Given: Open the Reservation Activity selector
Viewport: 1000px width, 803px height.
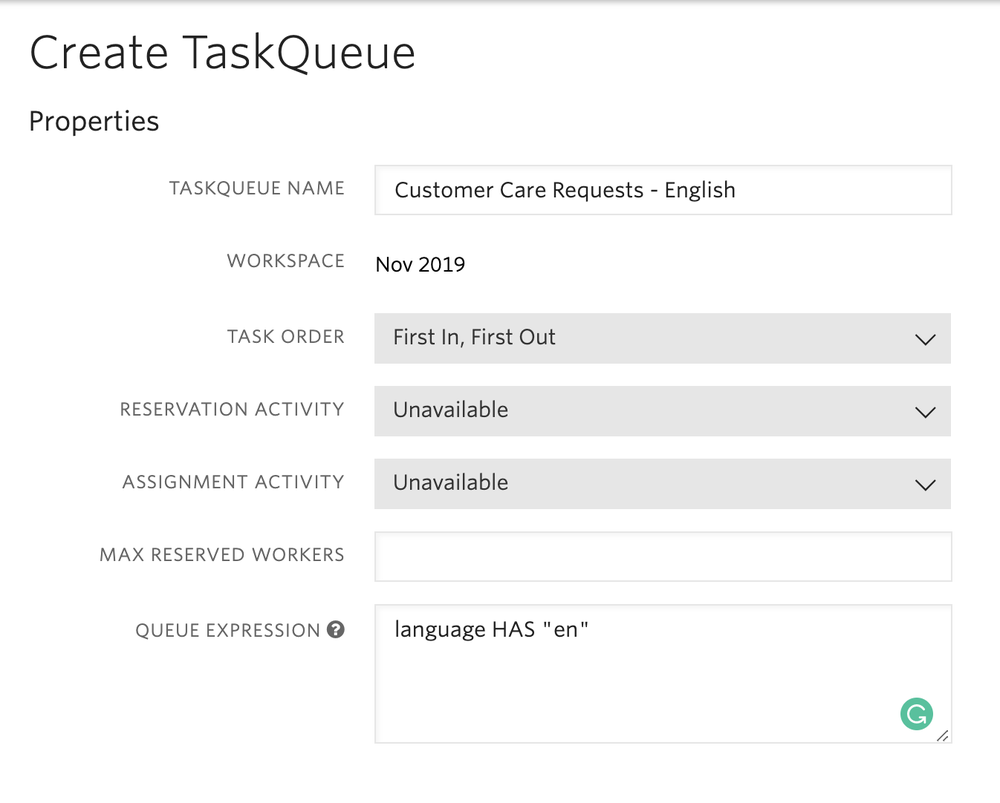Looking at the screenshot, I should click(662, 411).
